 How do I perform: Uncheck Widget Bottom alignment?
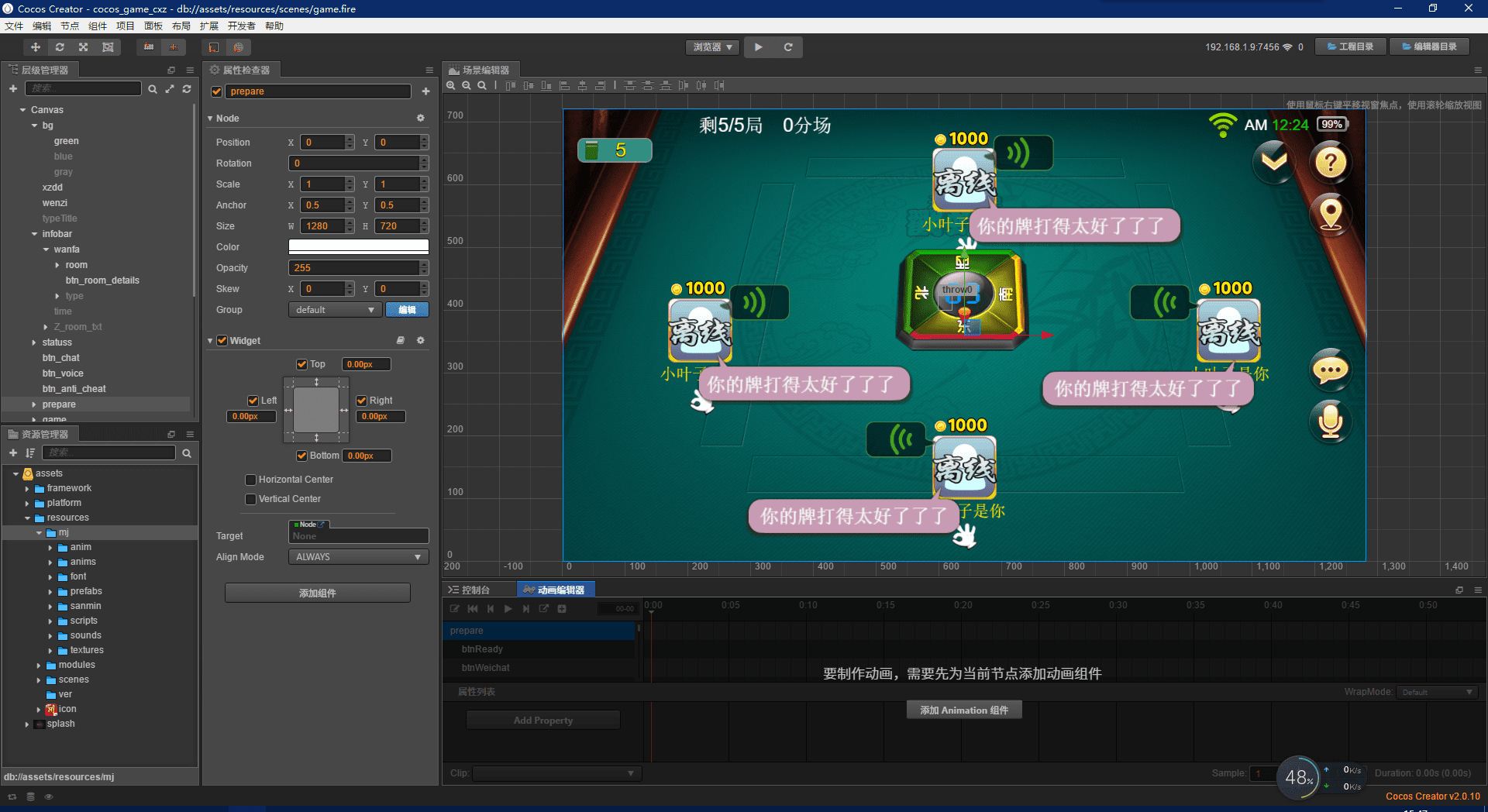[302, 456]
